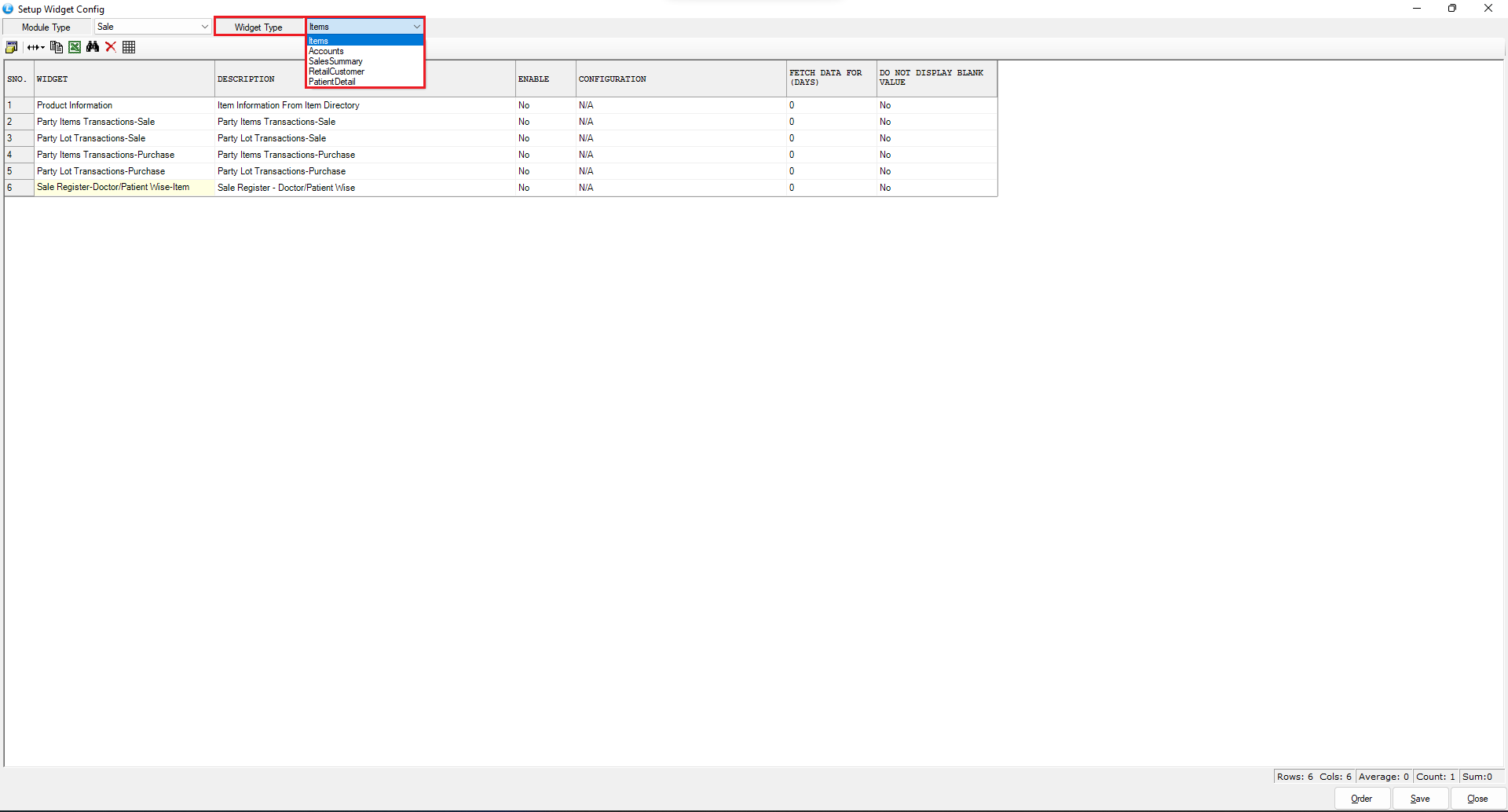
Task: Open the Module Type dropdown showing Sale
Action: coord(152,27)
